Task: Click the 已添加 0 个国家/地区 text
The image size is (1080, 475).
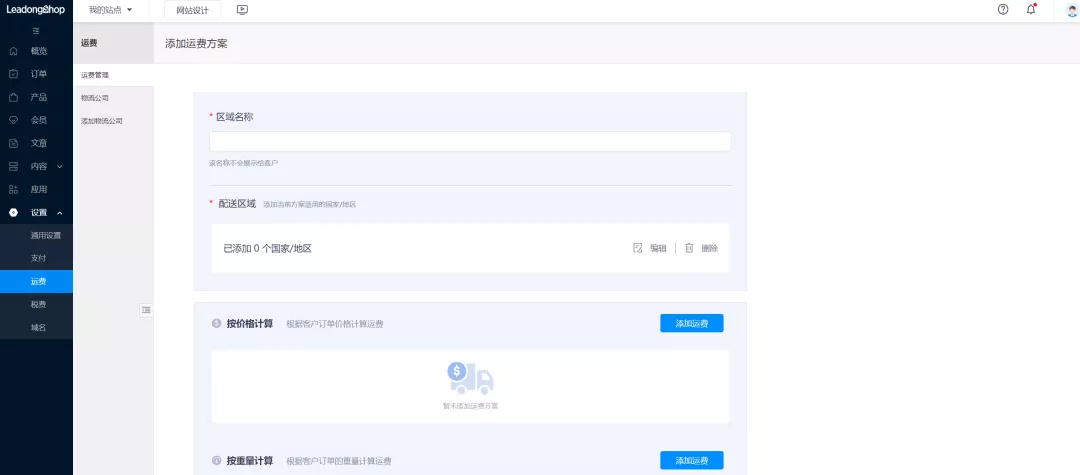Action: click(268, 249)
